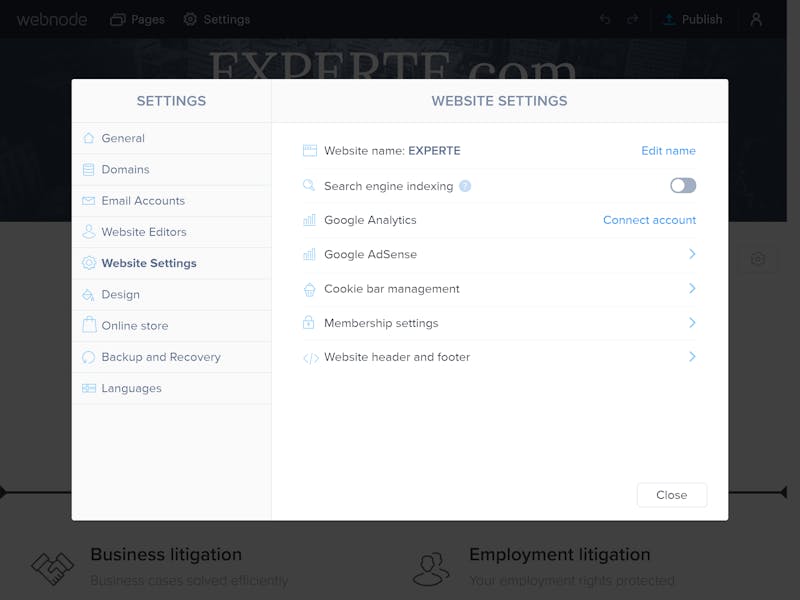Open Search engine indexing help tooltip
This screenshot has width=800, height=600.
(465, 186)
